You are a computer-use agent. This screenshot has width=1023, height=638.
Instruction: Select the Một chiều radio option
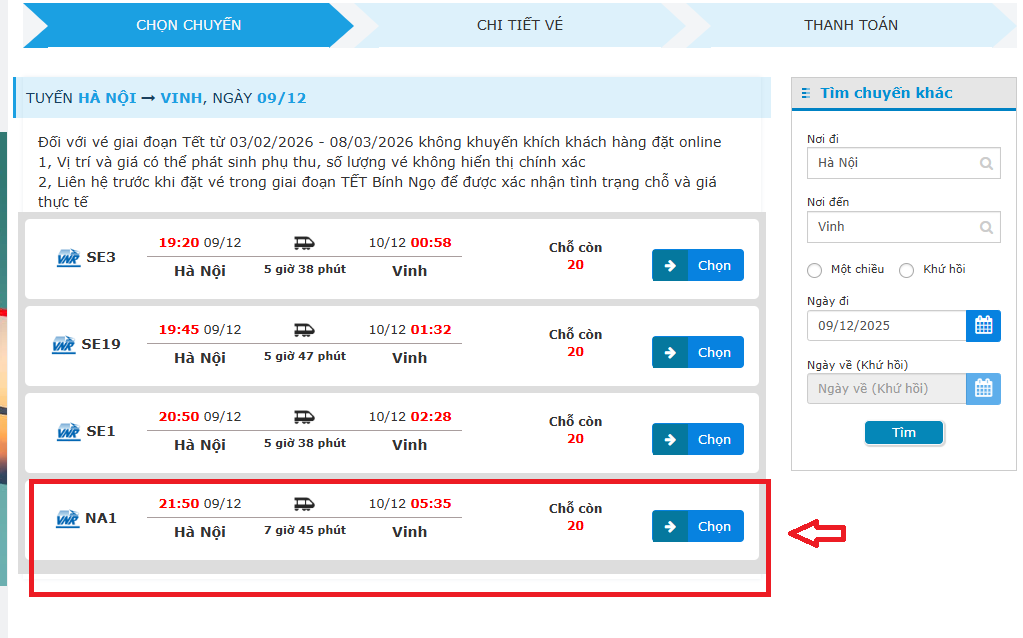click(814, 270)
